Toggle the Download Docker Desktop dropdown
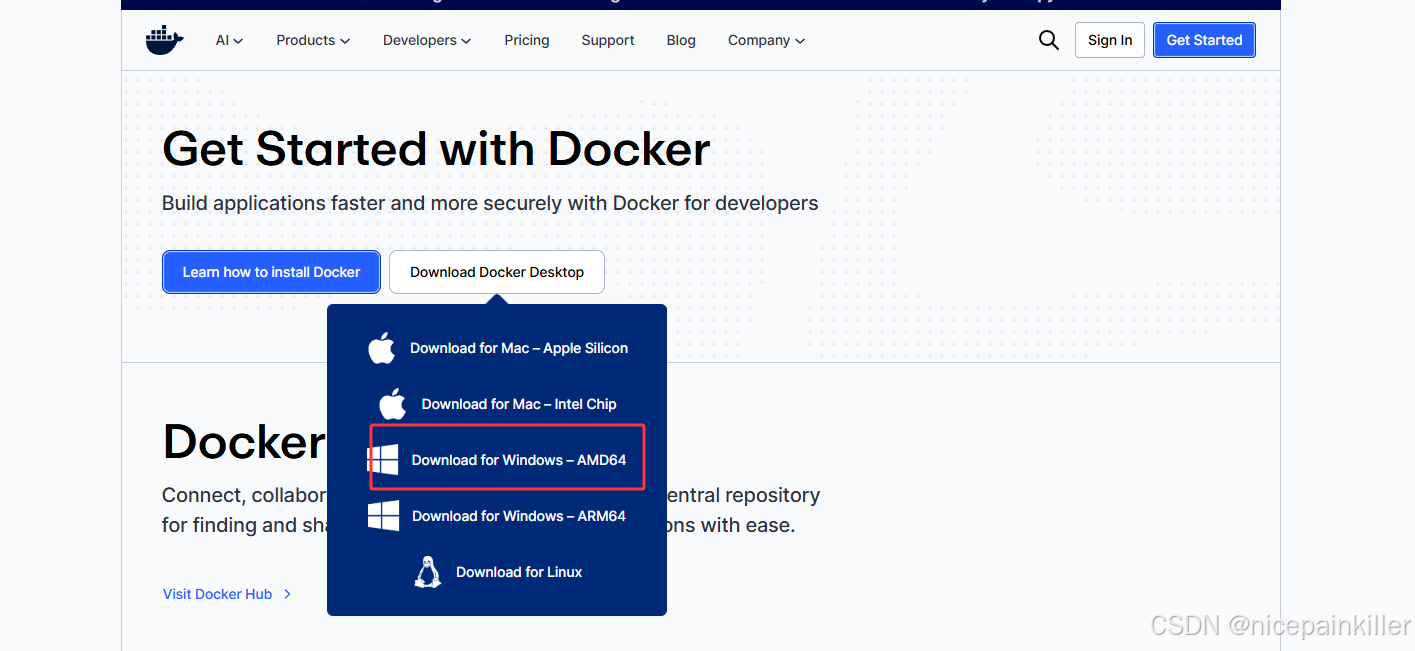This screenshot has width=1415, height=651. (x=497, y=272)
